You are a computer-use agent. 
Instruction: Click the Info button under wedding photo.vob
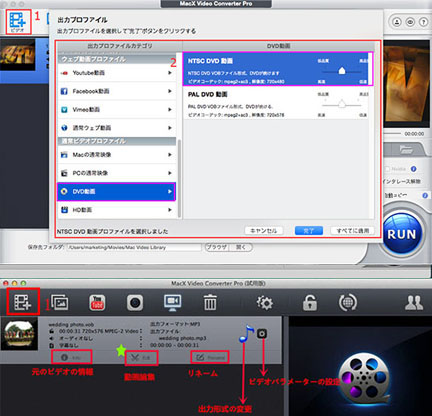71,357
